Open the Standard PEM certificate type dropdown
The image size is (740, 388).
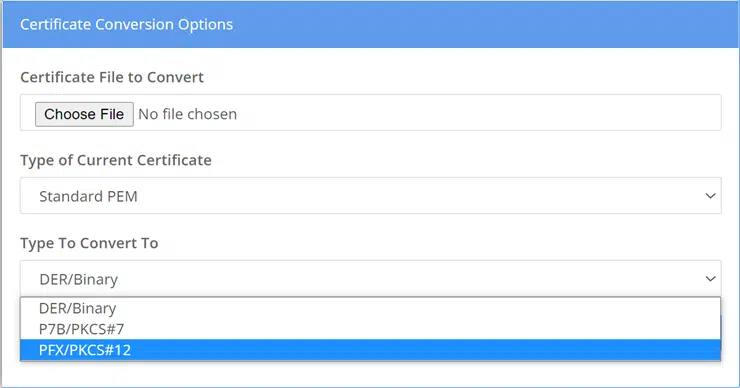(x=370, y=195)
